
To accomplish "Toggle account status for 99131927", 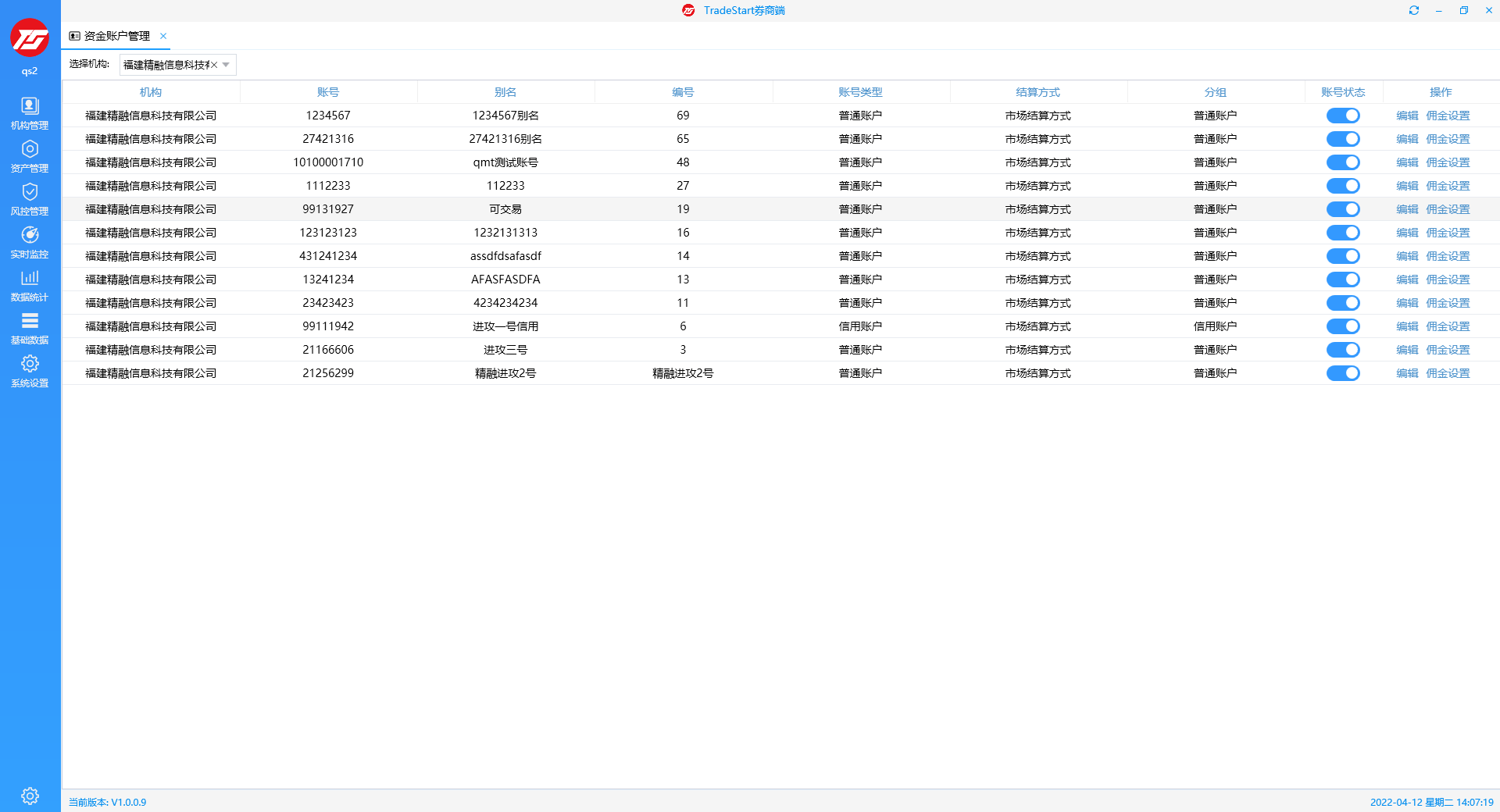I will [x=1342, y=209].
